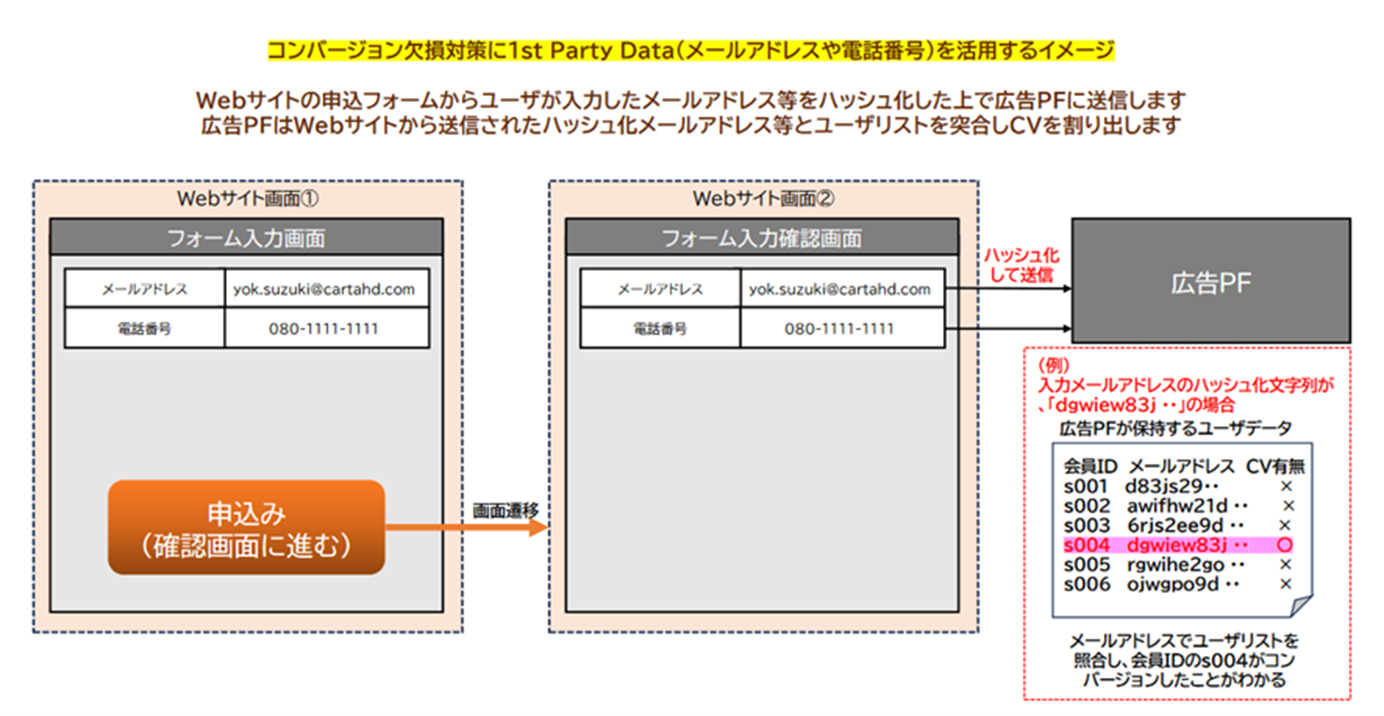Click the s001 row with d83js29
The width and height of the screenshot is (1384, 716).
1177,486
